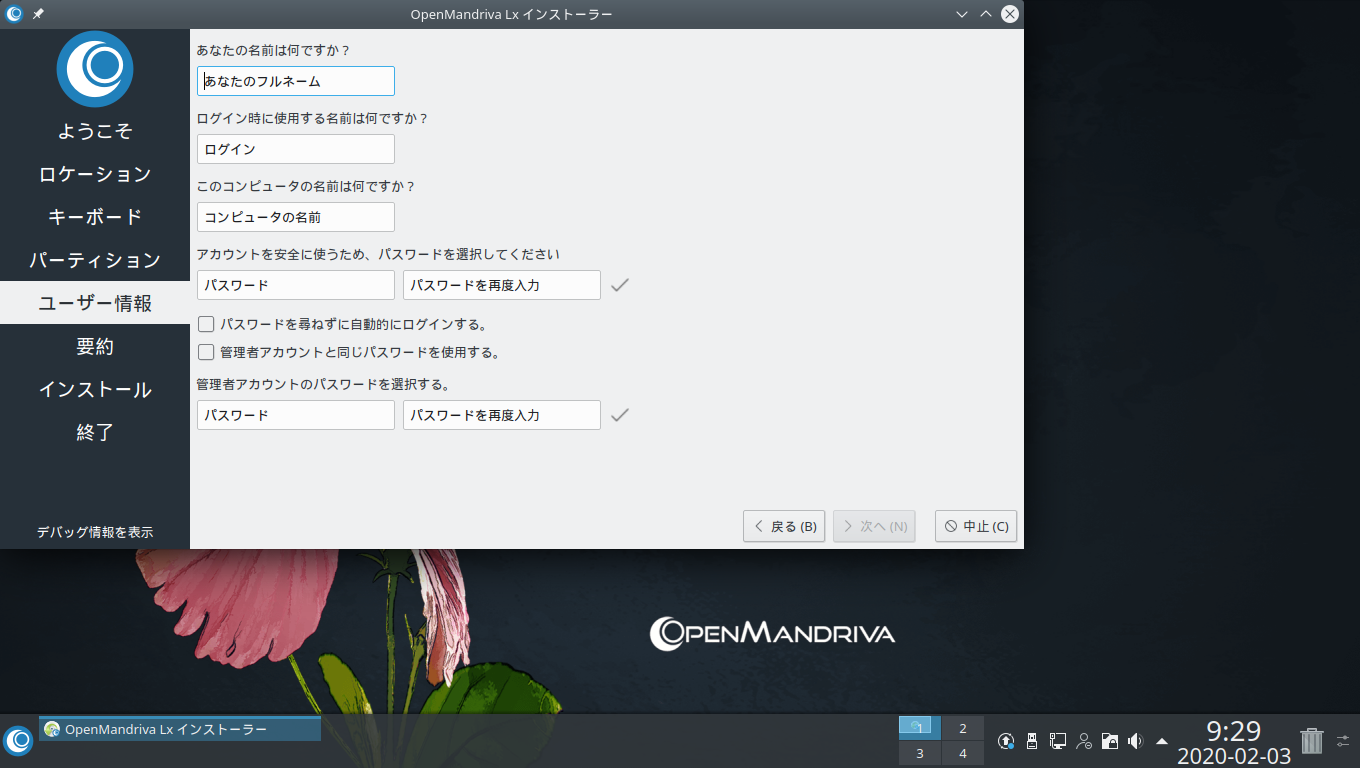The image size is (1360, 768).
Task: Click the 戻る (B) back button
Action: pyautogui.click(x=784, y=526)
